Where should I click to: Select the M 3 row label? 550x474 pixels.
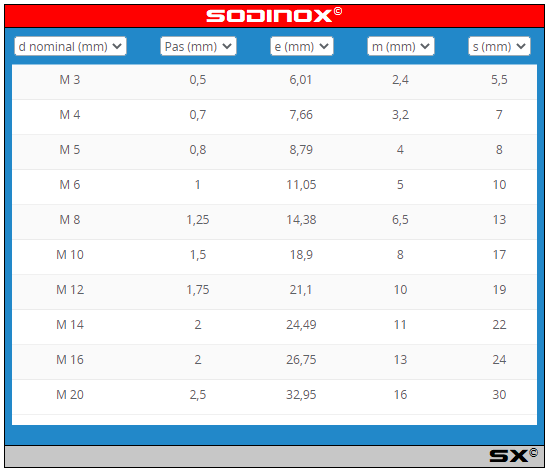tap(70, 80)
